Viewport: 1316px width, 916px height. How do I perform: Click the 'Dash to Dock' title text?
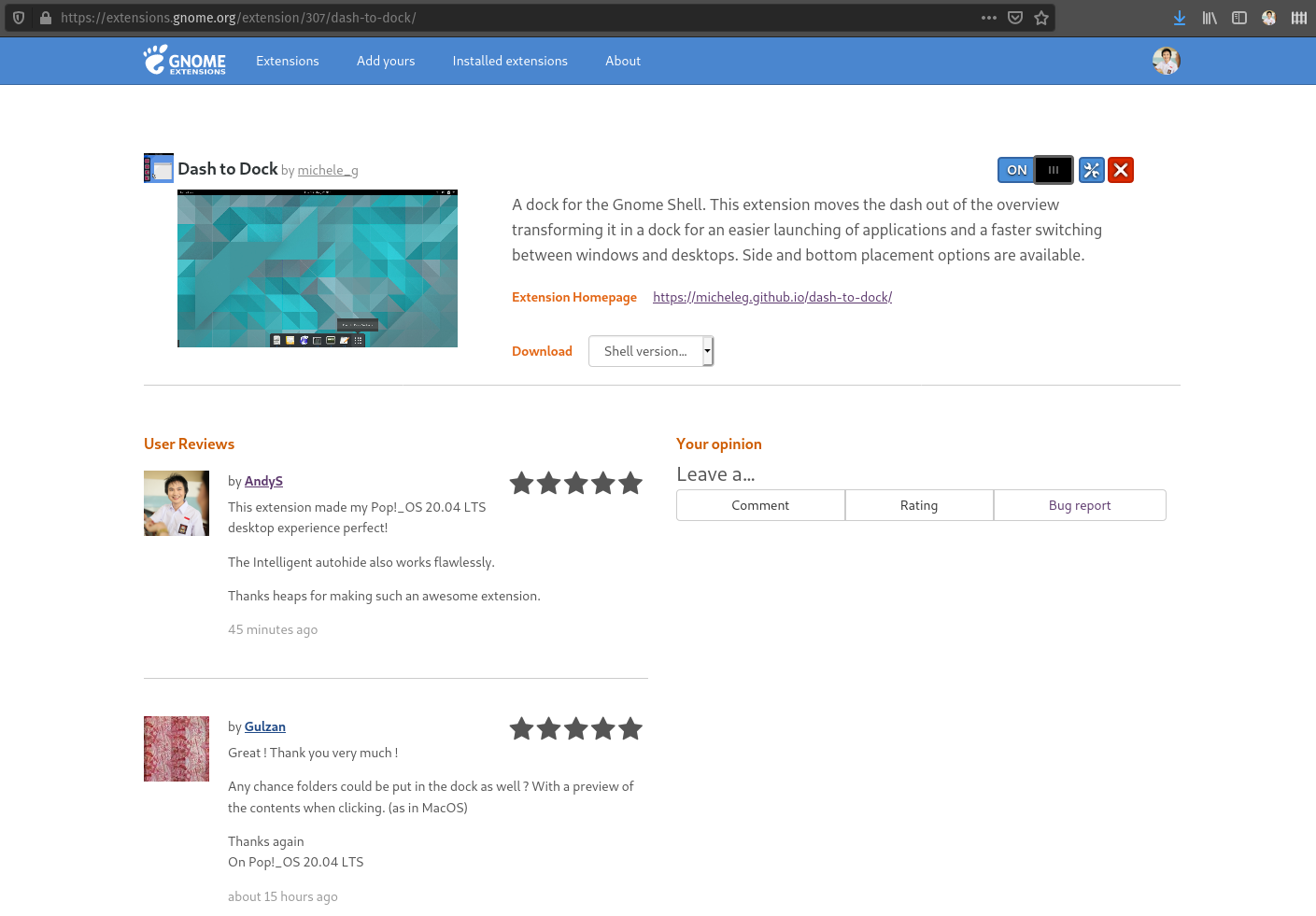pyautogui.click(x=228, y=169)
